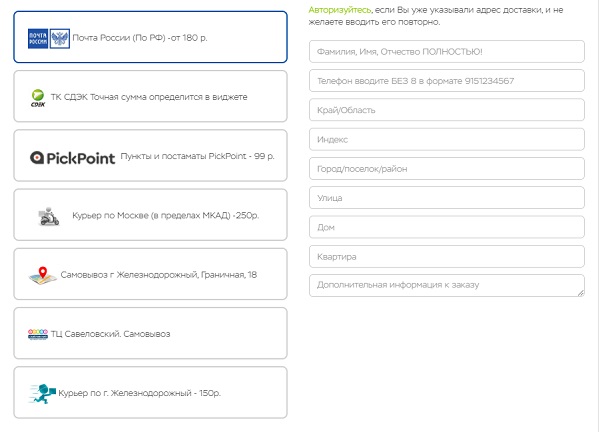Image resolution: width=600 pixels, height=432 pixels.
Task: Focus Дополнительная информация к заказу textarea
Action: click(447, 285)
